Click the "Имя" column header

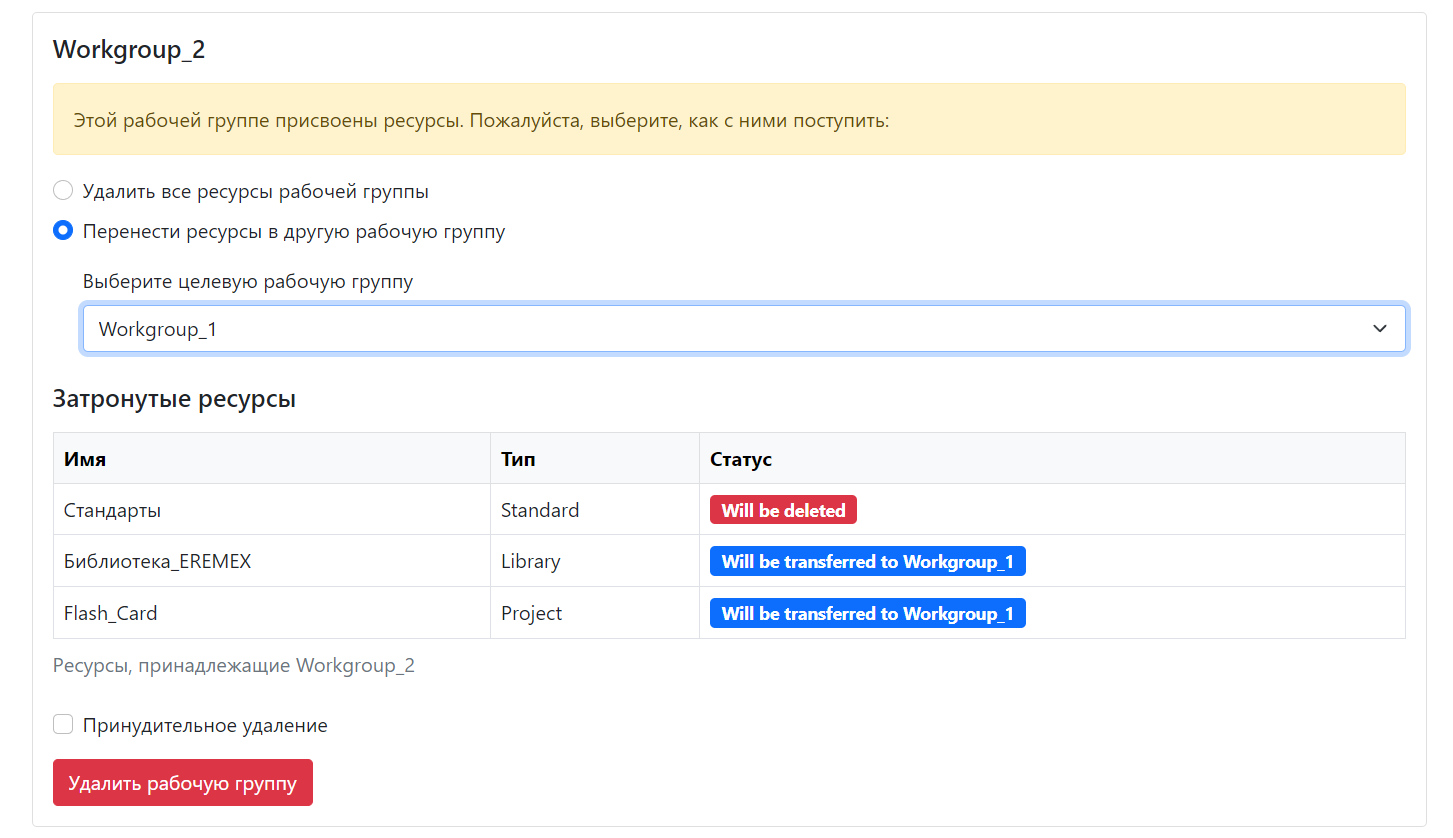85,459
